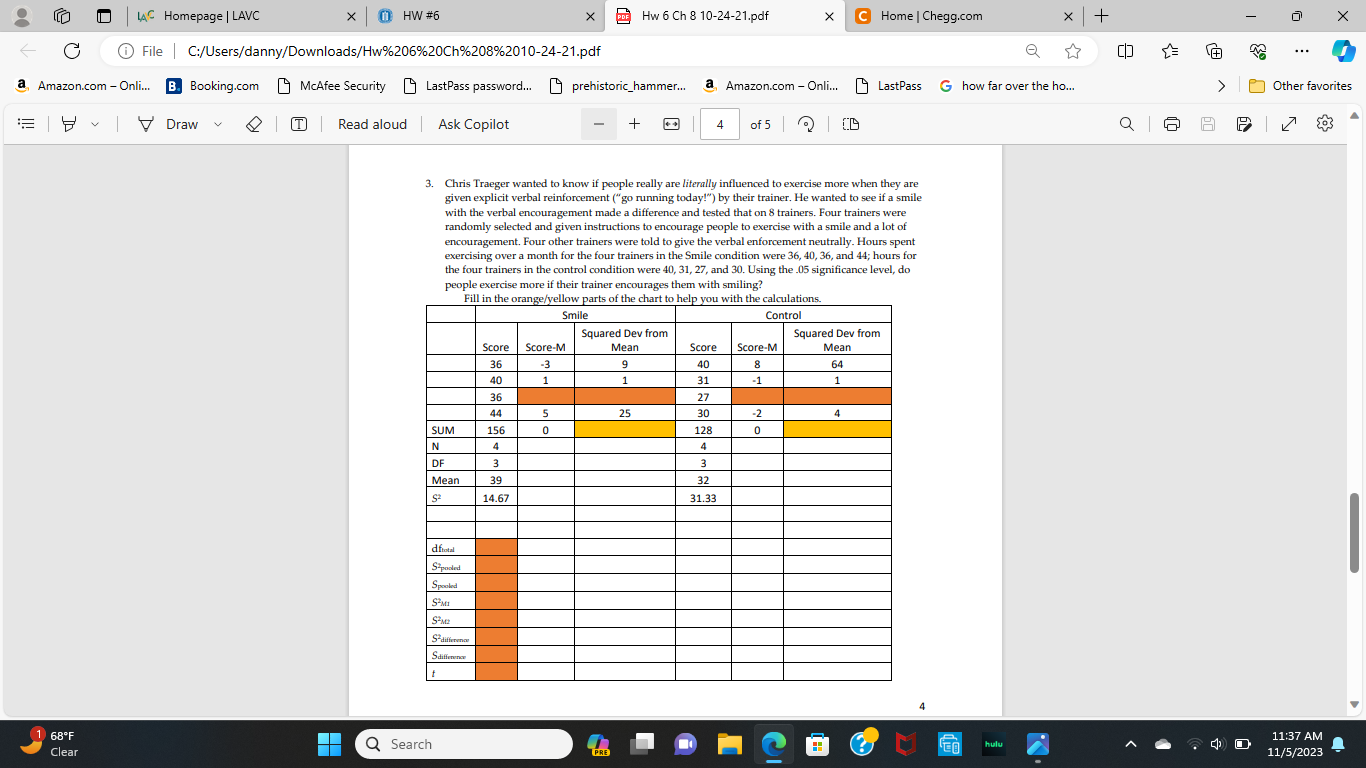Rotate the PDF page
1366x768 pixels.
point(806,124)
